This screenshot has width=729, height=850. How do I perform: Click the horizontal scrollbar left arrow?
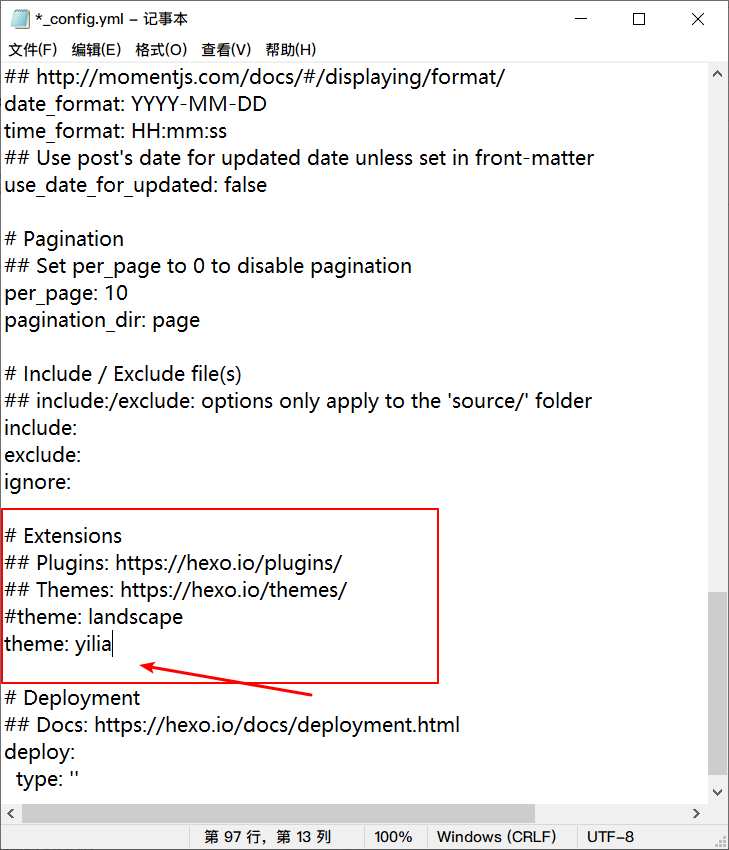click(x=12, y=813)
